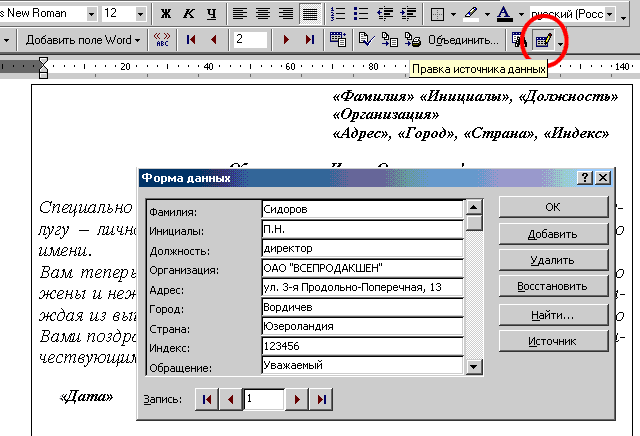Toggle bold (Ж) formatting
The image size is (640, 436).
point(166,14)
